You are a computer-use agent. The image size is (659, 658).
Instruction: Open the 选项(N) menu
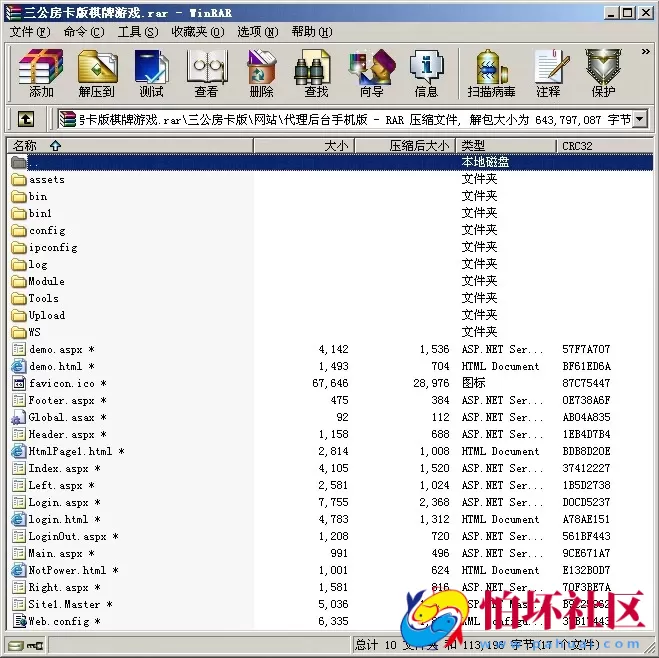[258, 32]
